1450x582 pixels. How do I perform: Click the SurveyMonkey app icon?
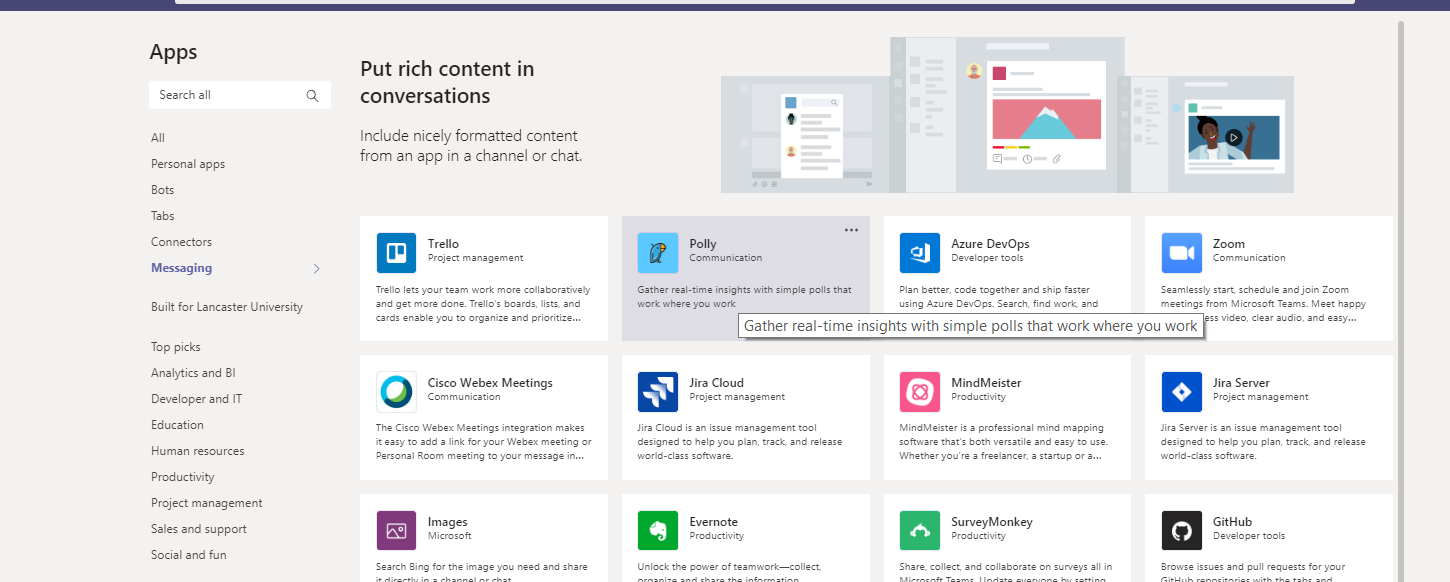pyautogui.click(x=920, y=531)
